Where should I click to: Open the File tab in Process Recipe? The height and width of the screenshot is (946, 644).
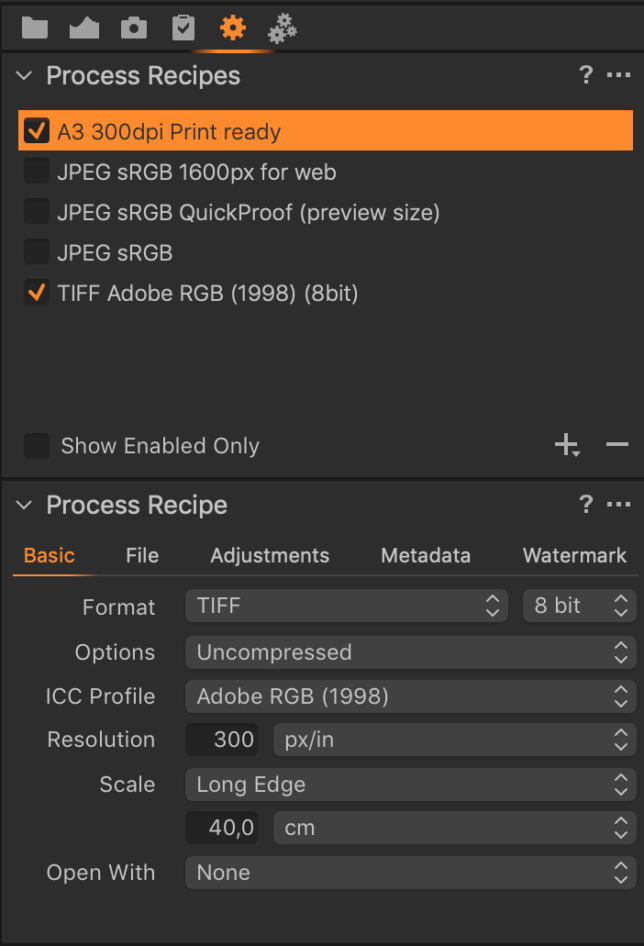coord(142,555)
